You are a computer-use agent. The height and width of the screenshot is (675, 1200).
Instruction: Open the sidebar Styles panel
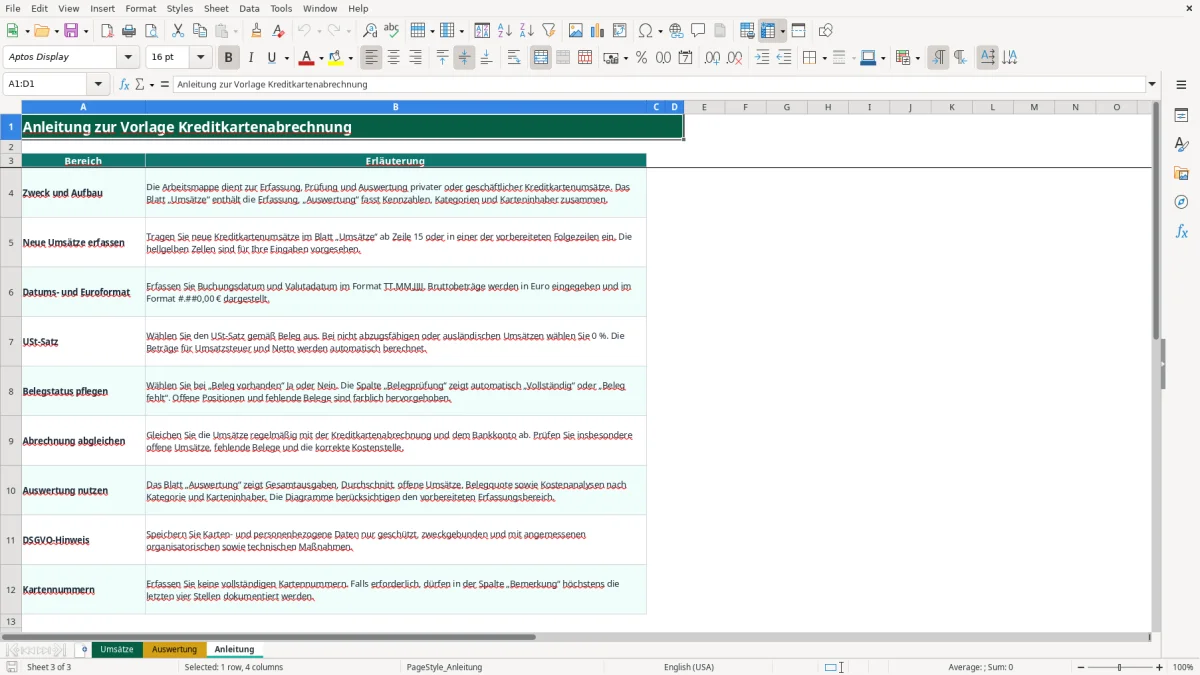click(1181, 144)
